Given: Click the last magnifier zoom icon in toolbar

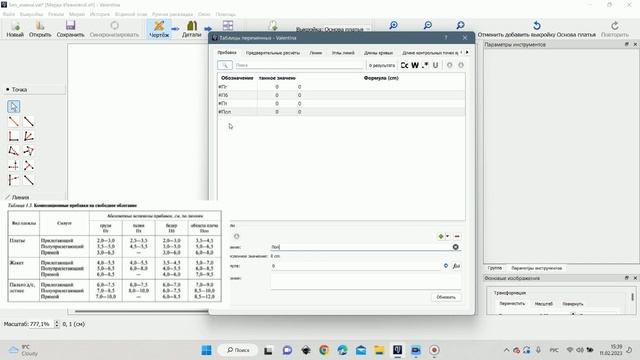Looking at the screenshot, I should [460, 25].
